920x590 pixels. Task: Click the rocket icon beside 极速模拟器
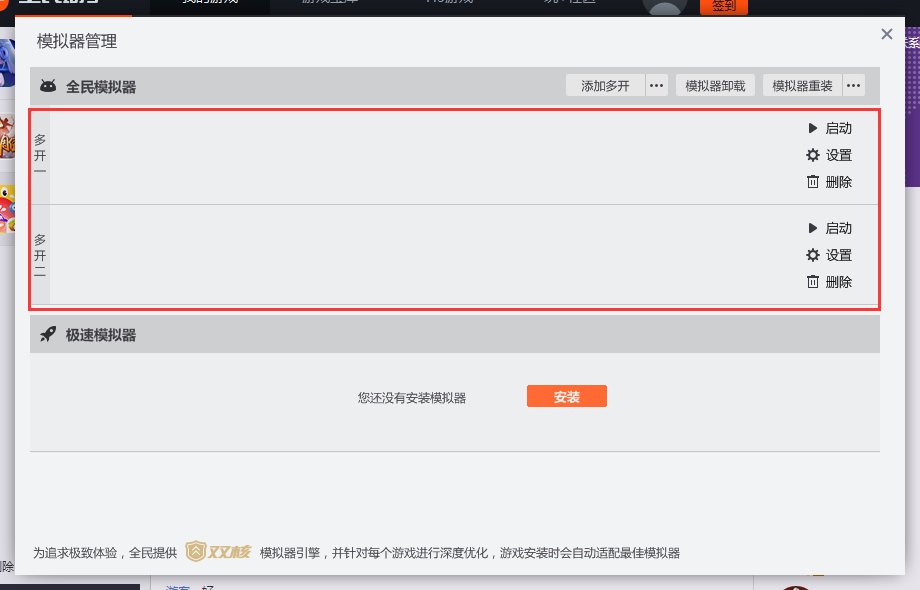click(x=48, y=334)
